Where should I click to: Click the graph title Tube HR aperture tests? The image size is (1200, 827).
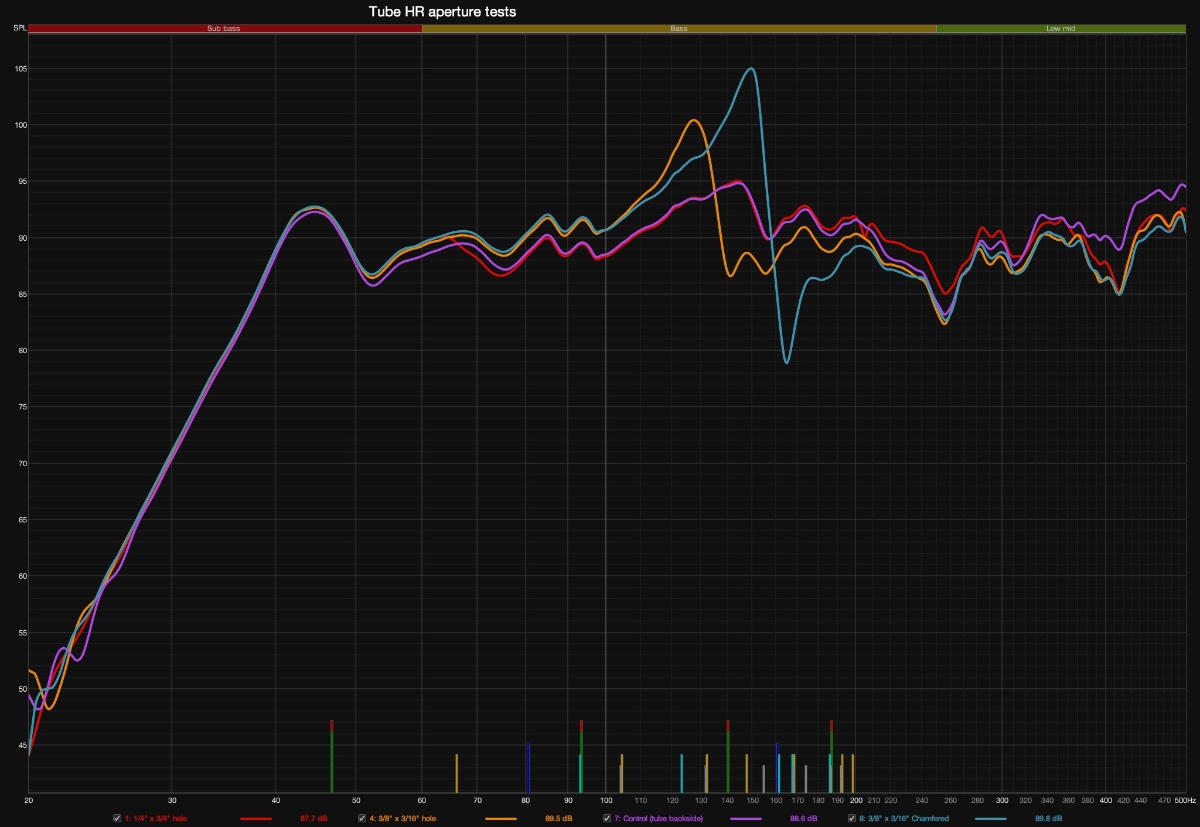pyautogui.click(x=443, y=11)
